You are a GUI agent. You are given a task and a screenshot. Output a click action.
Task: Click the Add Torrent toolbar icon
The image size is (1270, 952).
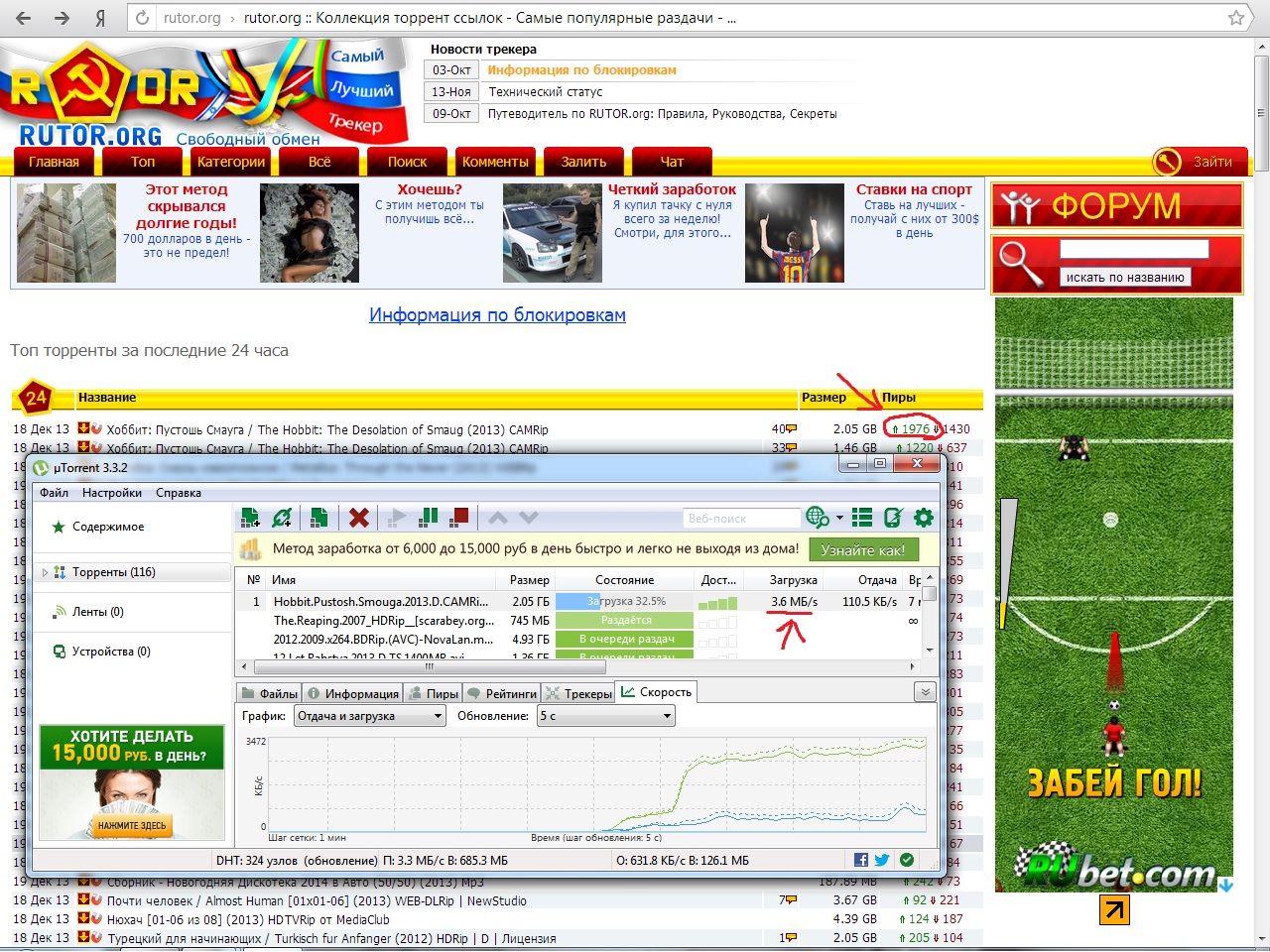[251, 518]
